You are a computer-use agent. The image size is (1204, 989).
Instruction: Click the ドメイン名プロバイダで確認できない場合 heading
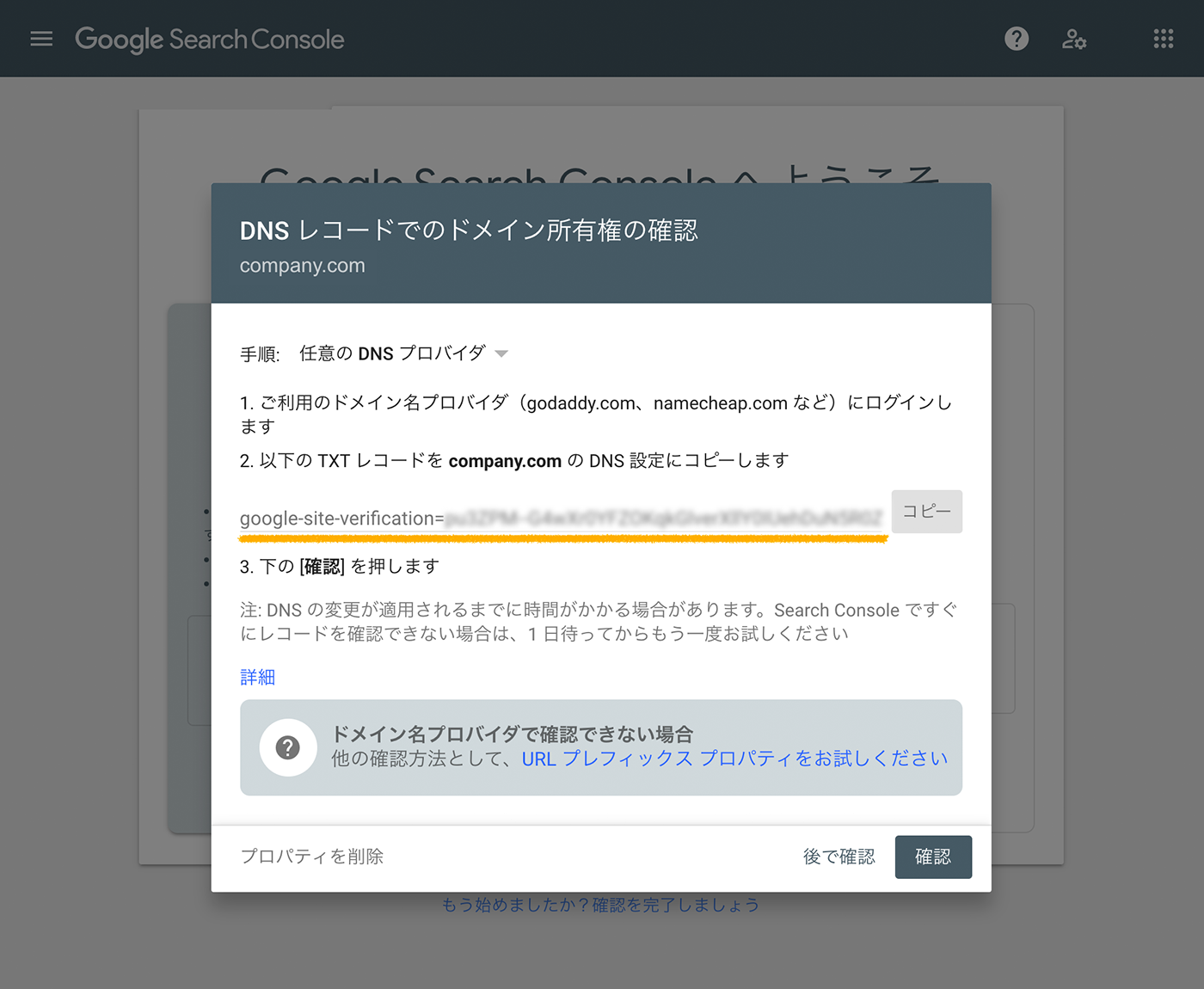[513, 734]
